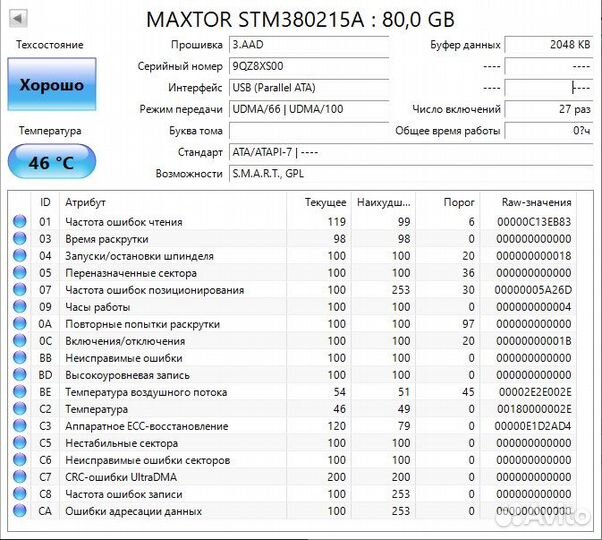The height and width of the screenshot is (540, 602).
Task: Click the status circle for attribute CA
Action: pyautogui.click(x=20, y=511)
